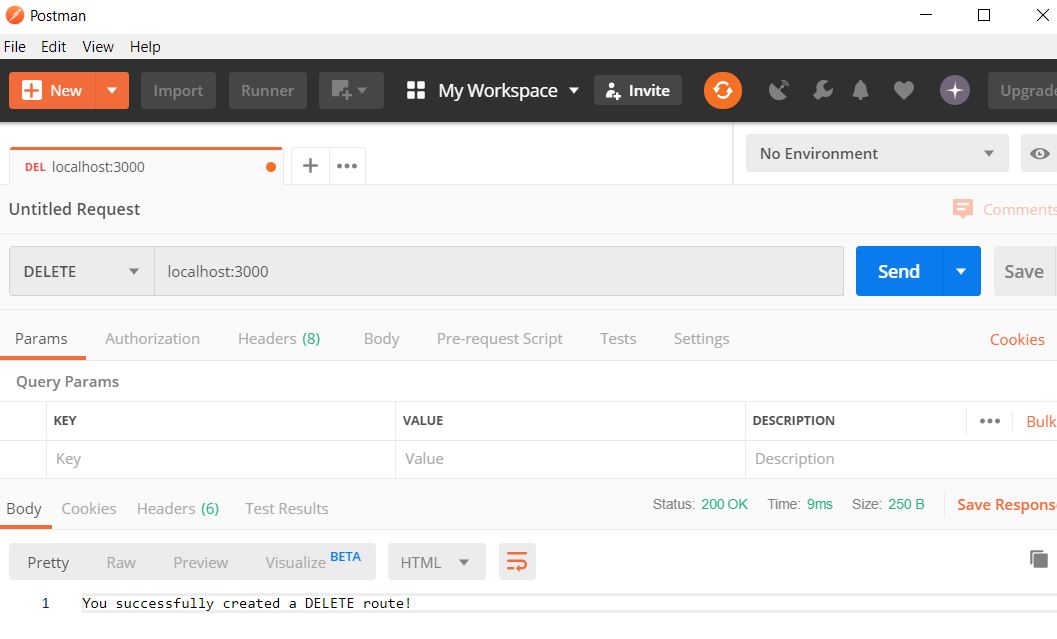Switch response view to Preview
This screenshot has height=639, width=1057.
pyautogui.click(x=200, y=562)
